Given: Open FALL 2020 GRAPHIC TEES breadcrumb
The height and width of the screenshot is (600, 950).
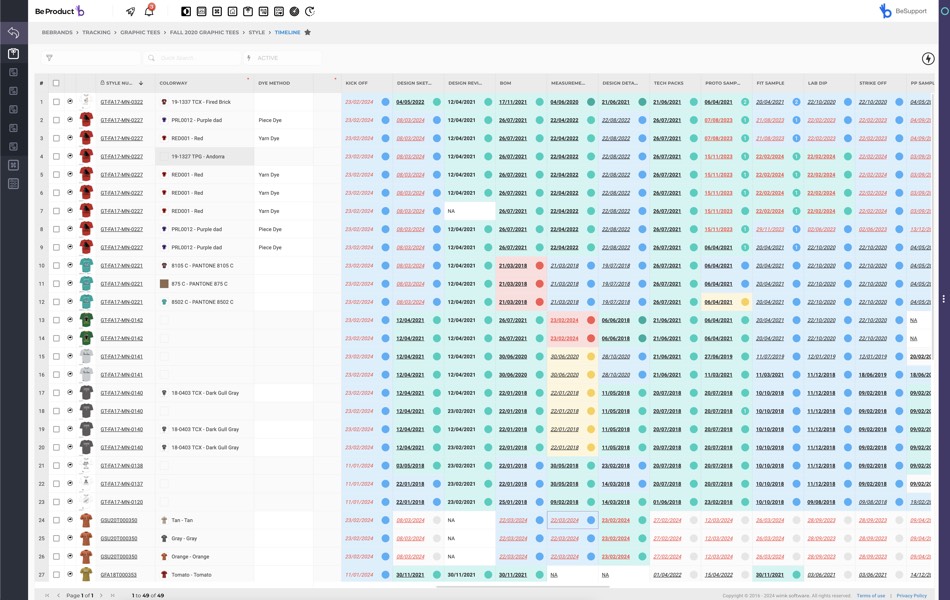Looking at the screenshot, I should point(204,32).
